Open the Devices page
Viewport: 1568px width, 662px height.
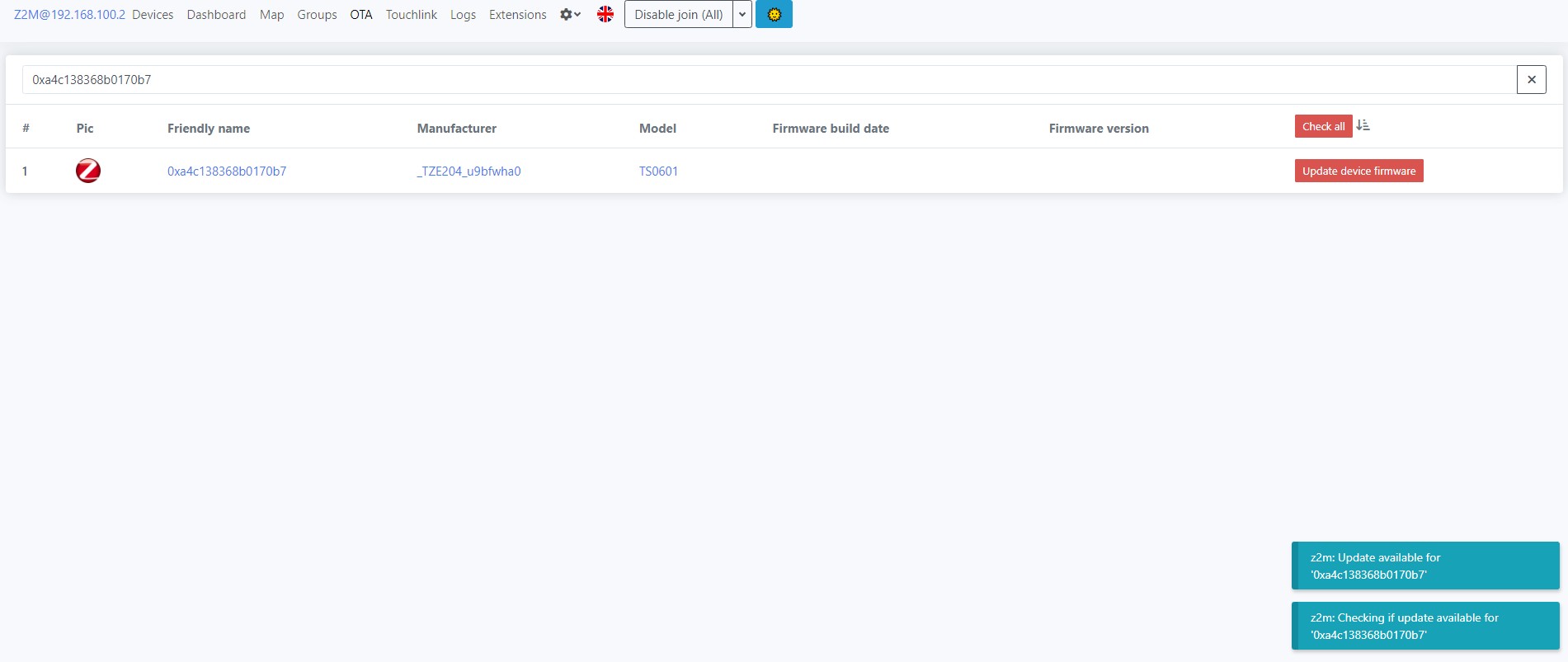click(153, 15)
